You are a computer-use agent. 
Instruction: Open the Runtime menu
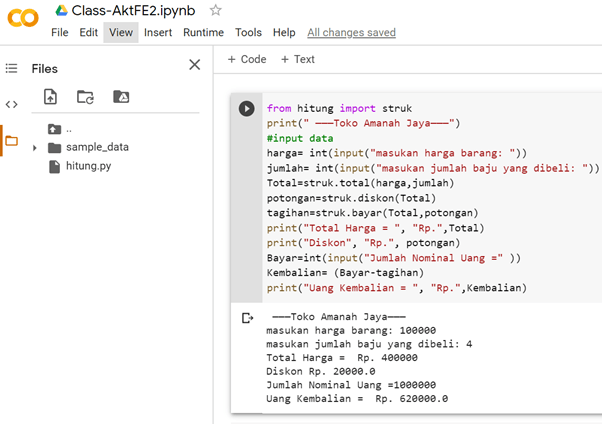coord(203,32)
